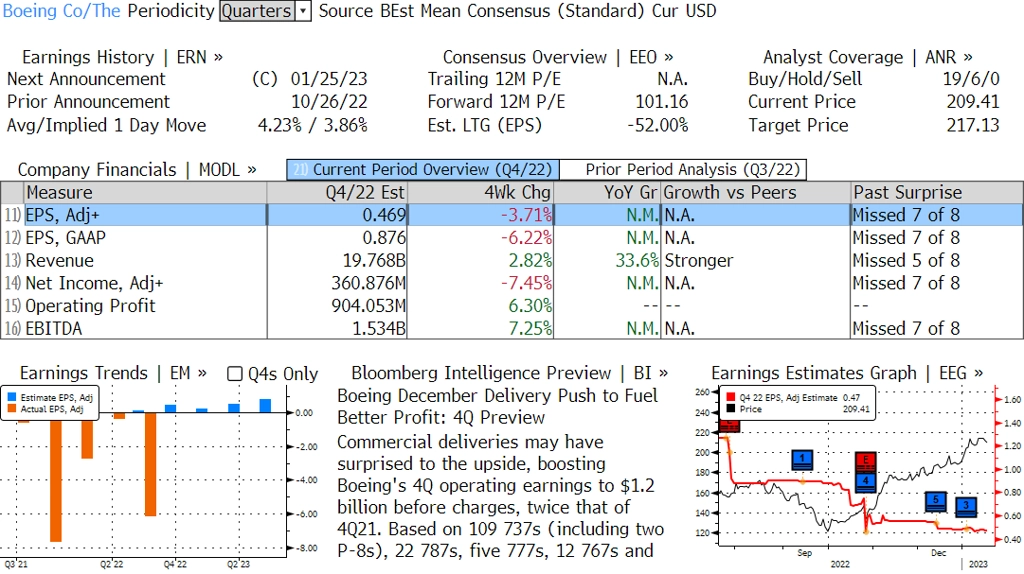Click the Revenue estimate value 19.768B
1024x574 pixels.
point(374,261)
